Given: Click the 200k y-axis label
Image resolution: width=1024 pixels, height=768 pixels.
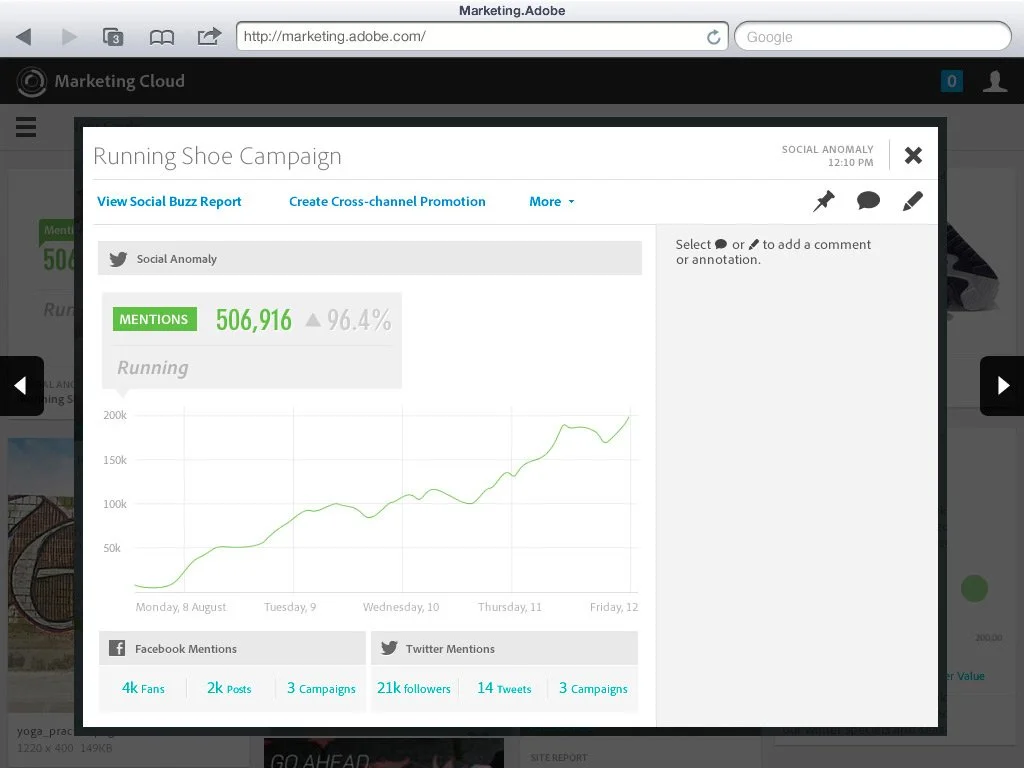Looking at the screenshot, I should pyautogui.click(x=115, y=415).
